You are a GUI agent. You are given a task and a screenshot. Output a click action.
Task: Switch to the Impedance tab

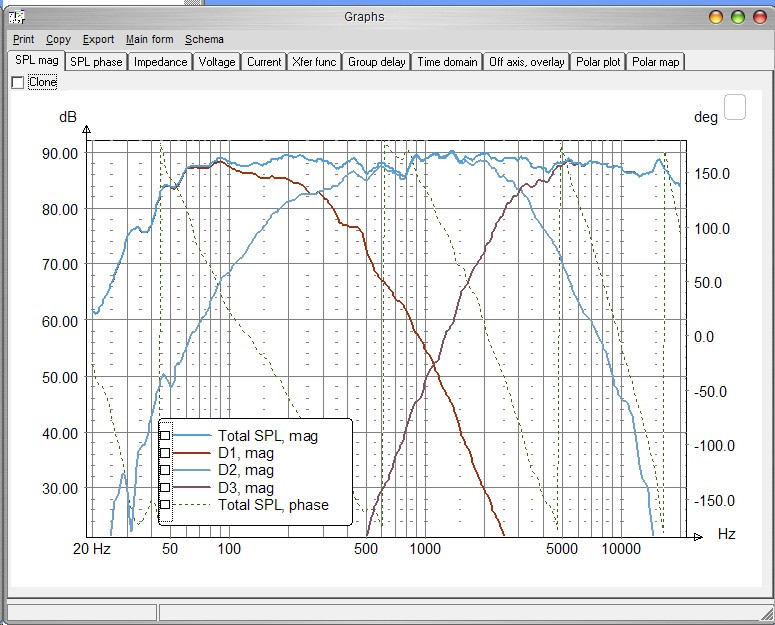[x=160, y=62]
